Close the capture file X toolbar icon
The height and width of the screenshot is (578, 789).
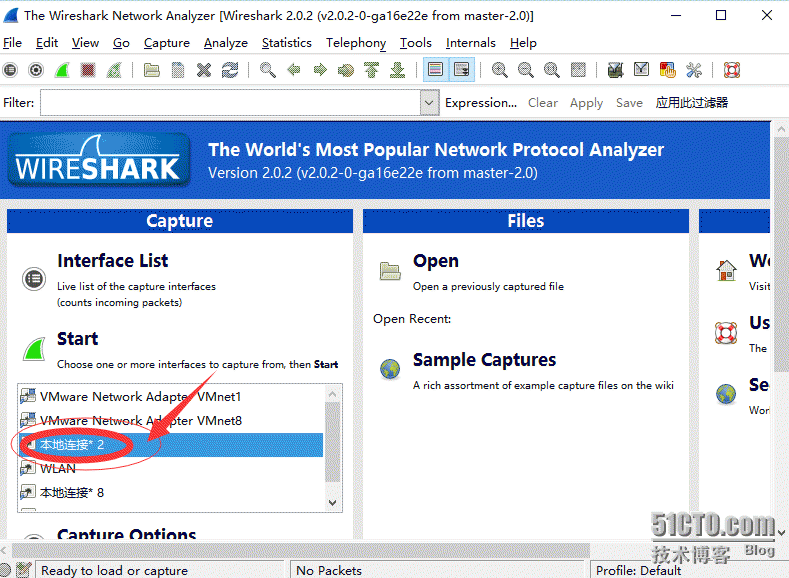point(204,70)
